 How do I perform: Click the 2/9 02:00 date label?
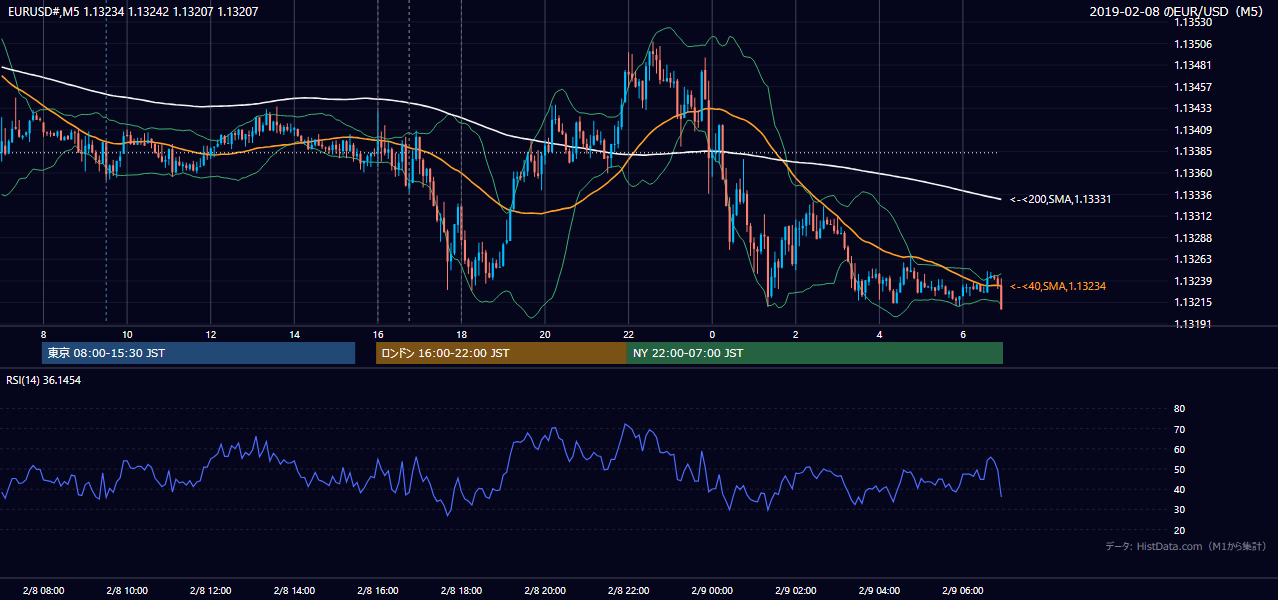click(795, 591)
